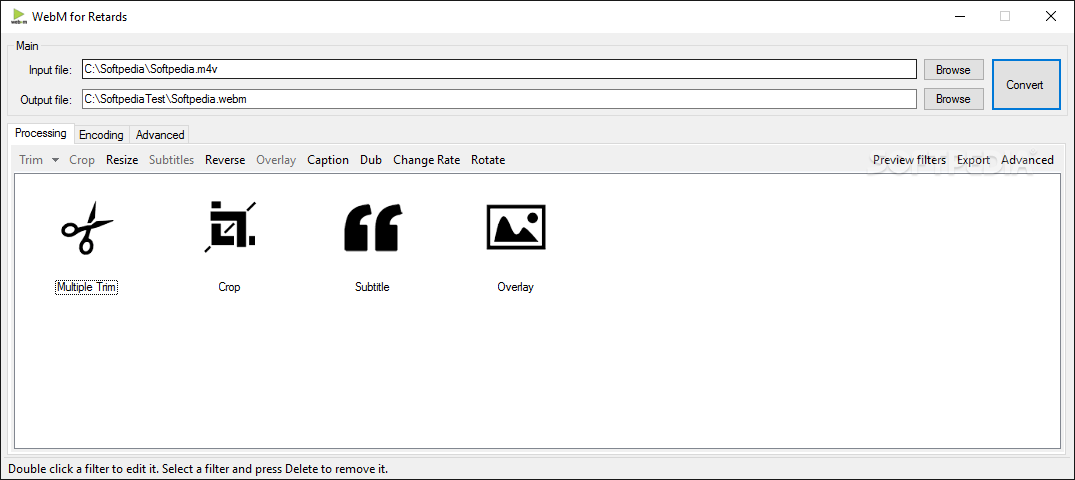Viewport: 1075px width, 480px height.
Task: Switch to the Processing tab
Action: [x=40, y=133]
